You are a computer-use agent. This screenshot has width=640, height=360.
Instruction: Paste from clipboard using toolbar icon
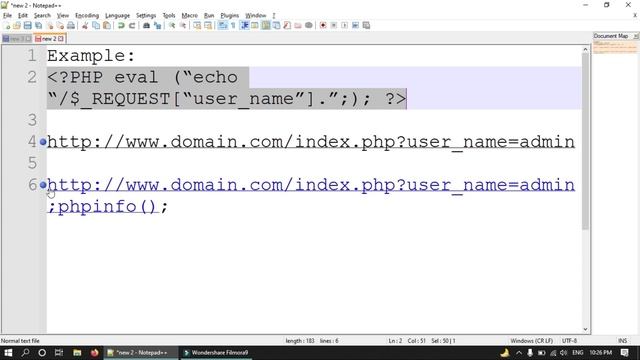click(x=107, y=25)
